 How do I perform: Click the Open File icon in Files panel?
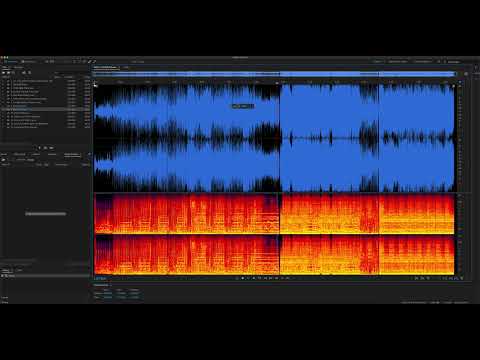pos(4,72)
